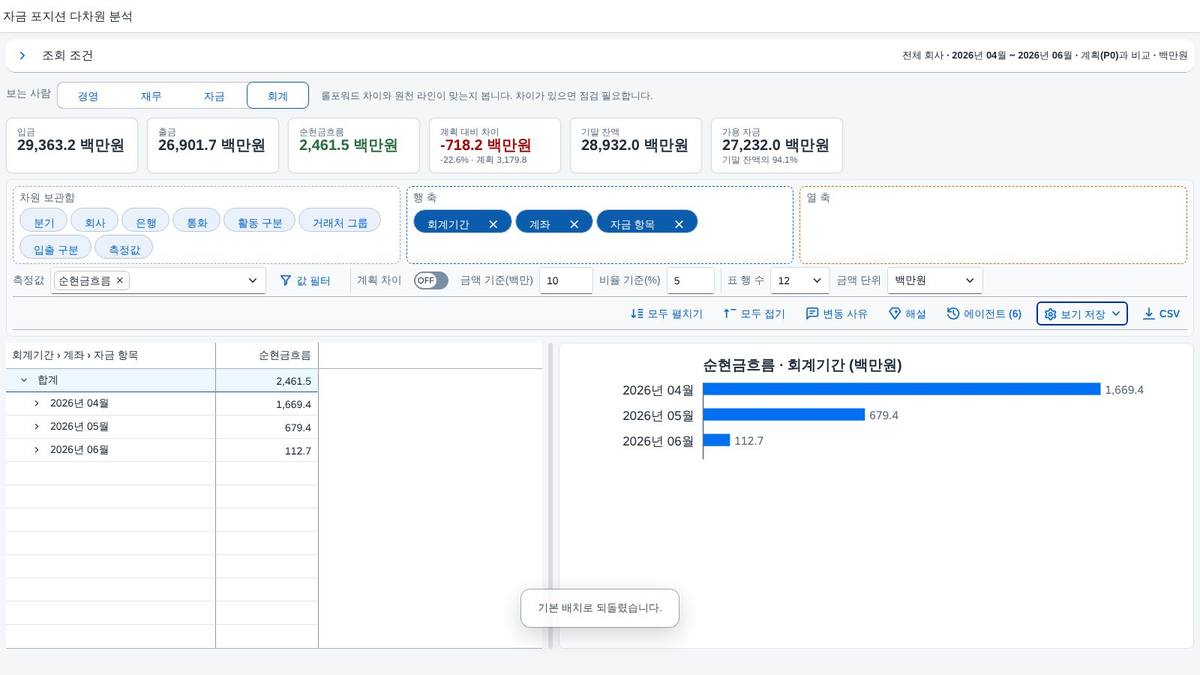Toggle the 계획 차이 switch
The height and width of the screenshot is (675, 1200).
point(431,281)
